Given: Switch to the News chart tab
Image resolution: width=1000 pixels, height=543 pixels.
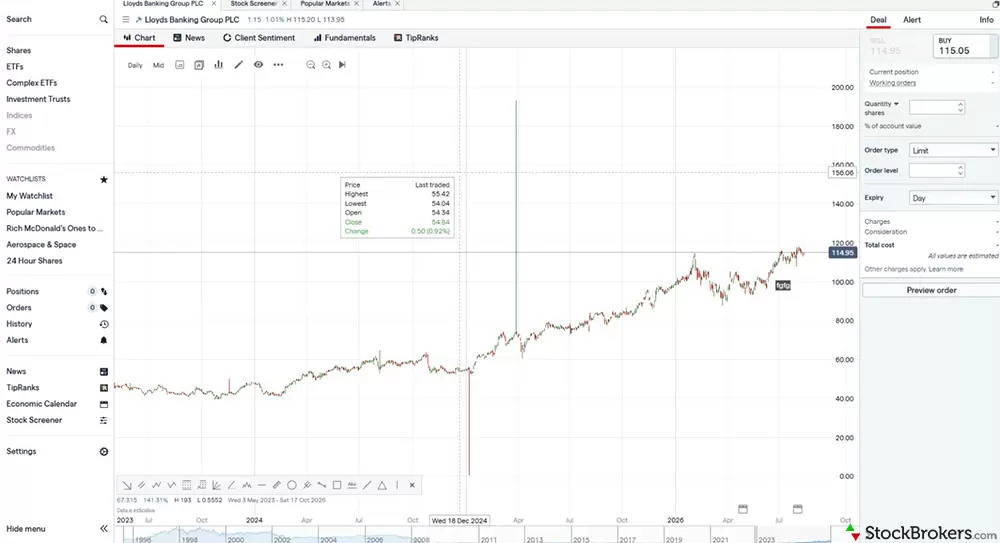Looking at the screenshot, I should click(x=189, y=38).
